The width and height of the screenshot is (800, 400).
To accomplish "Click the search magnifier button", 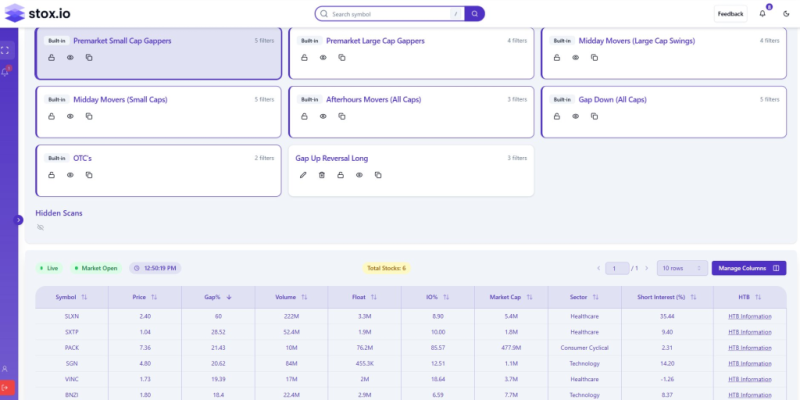I will pyautogui.click(x=475, y=14).
